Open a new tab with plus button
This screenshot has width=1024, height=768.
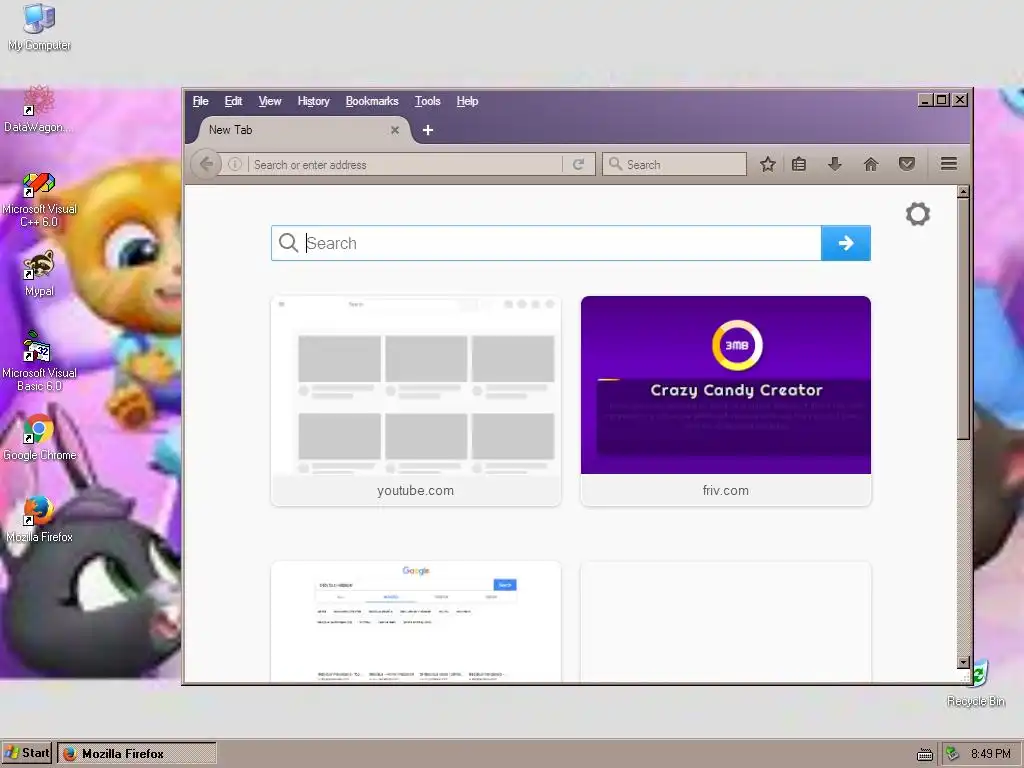coord(428,130)
